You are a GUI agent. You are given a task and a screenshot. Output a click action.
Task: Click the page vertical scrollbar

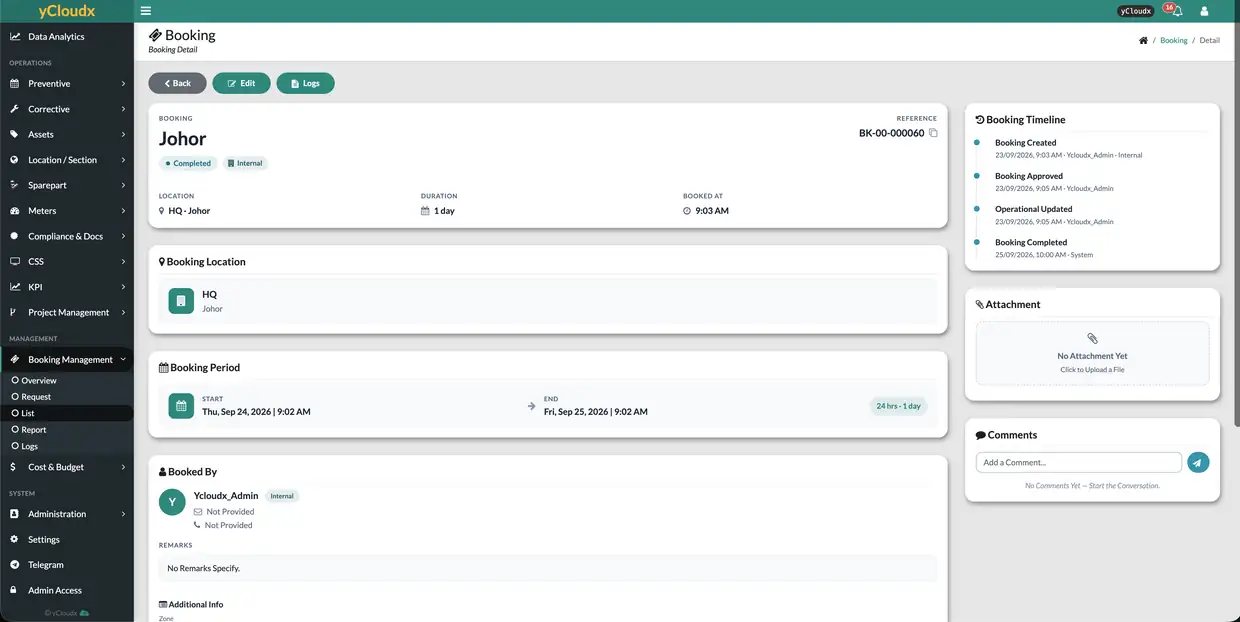[x=1236, y=226]
